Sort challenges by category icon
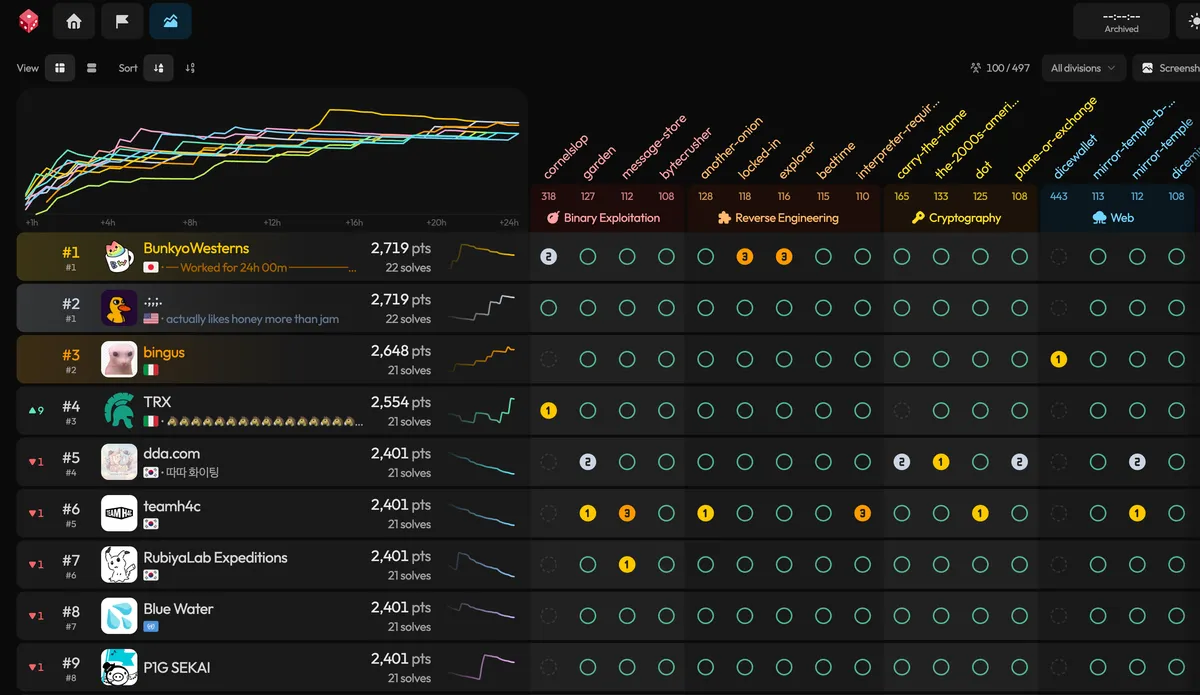Screen dimensions: 1200x695 (158, 68)
